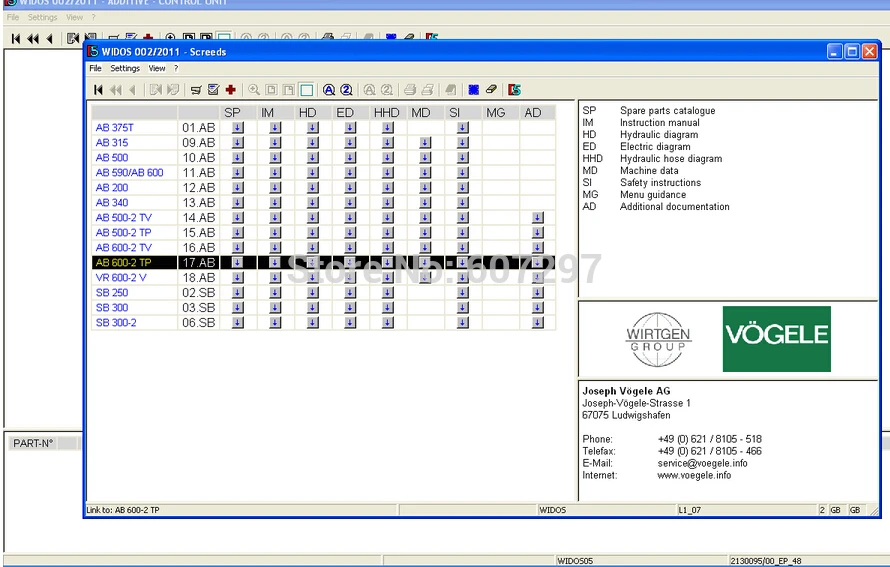The height and width of the screenshot is (567, 890).
Task: Open Settings menu in Screeds window
Action: [125, 68]
